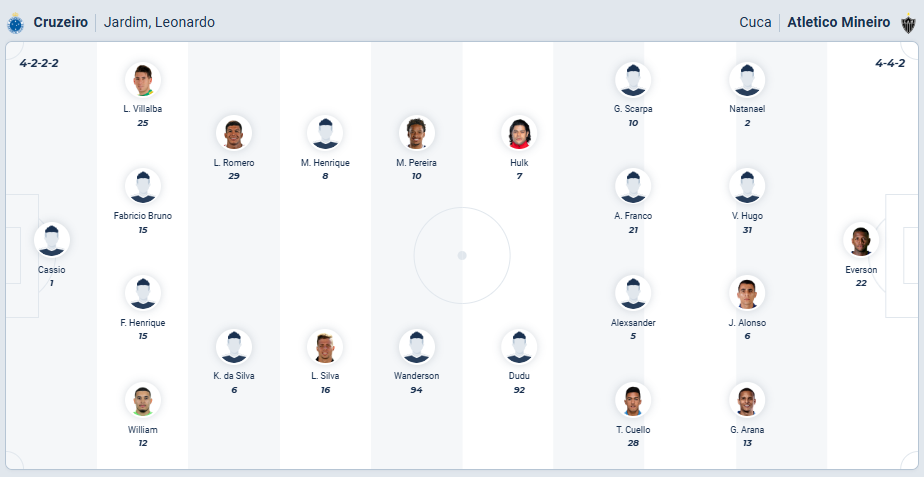The width and height of the screenshot is (924, 477).
Task: Click Natanael's avatar icon
Action: point(747,79)
